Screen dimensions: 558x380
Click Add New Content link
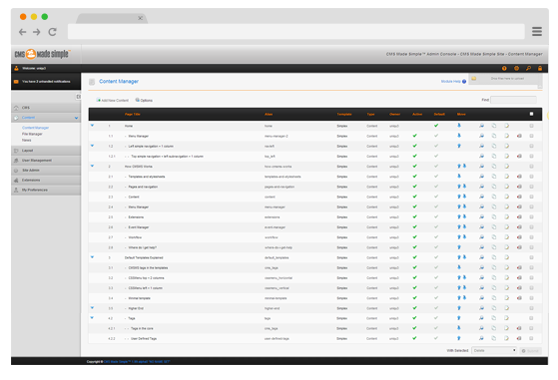tap(112, 100)
